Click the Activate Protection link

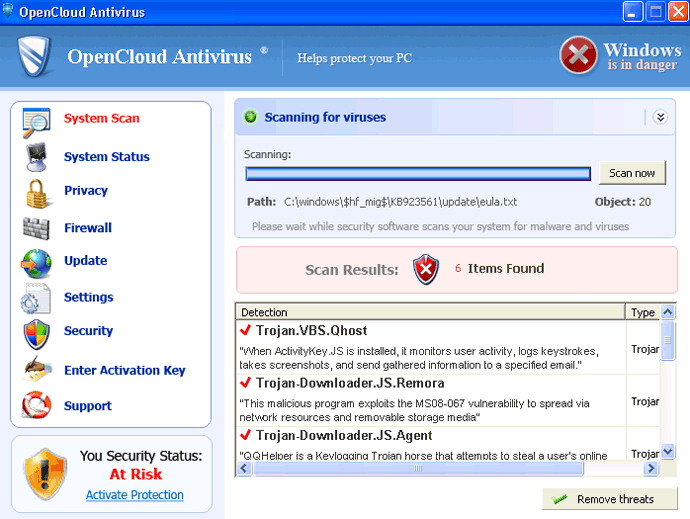pyautogui.click(x=134, y=495)
